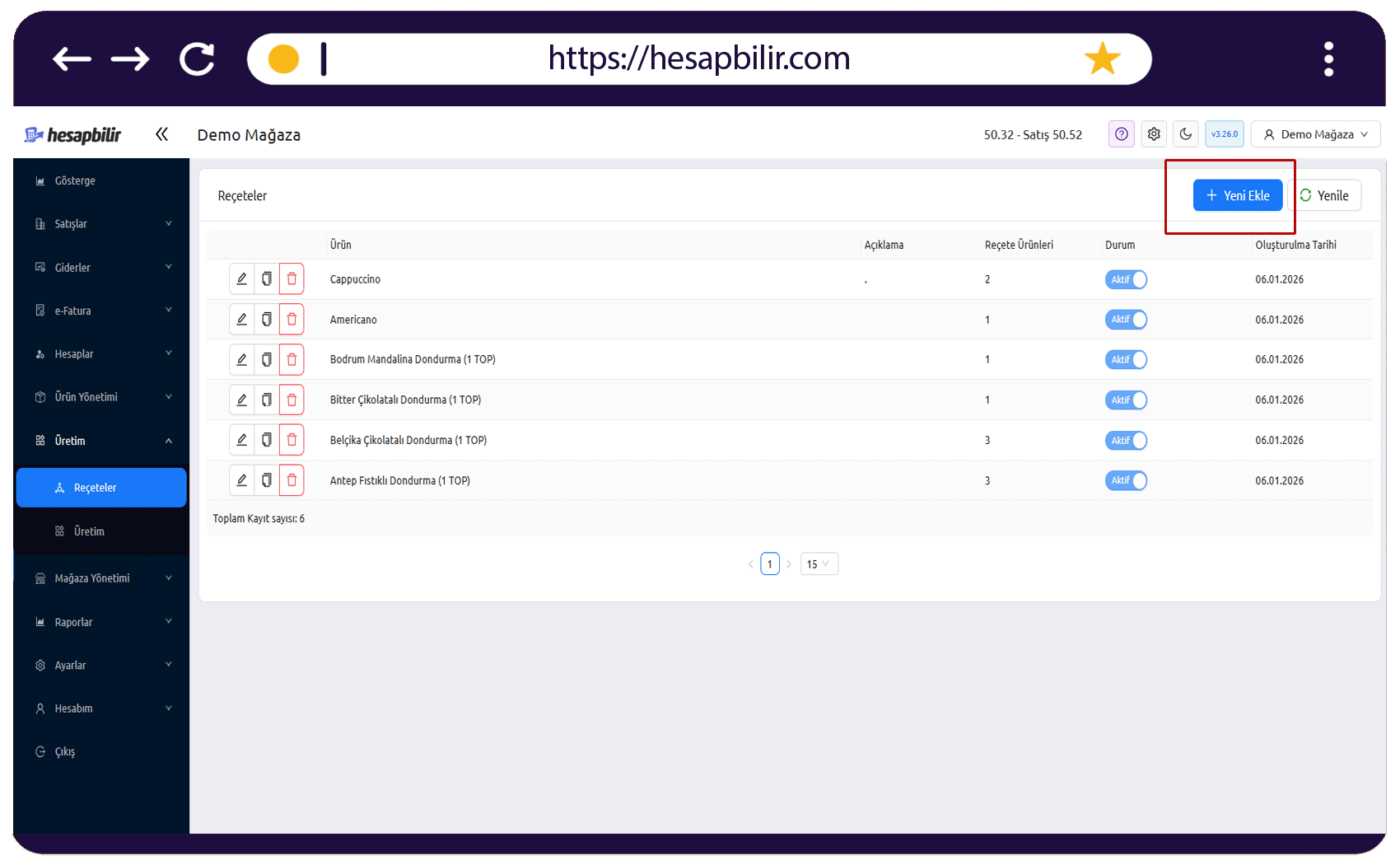
Task: Copy the Americano recipe row
Action: (267, 320)
